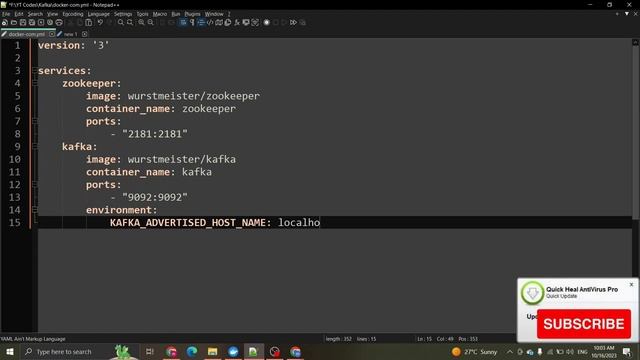Place the cursor after localho on line 15
Viewport: 640px width, 360px height.
pyautogui.click(x=320, y=222)
